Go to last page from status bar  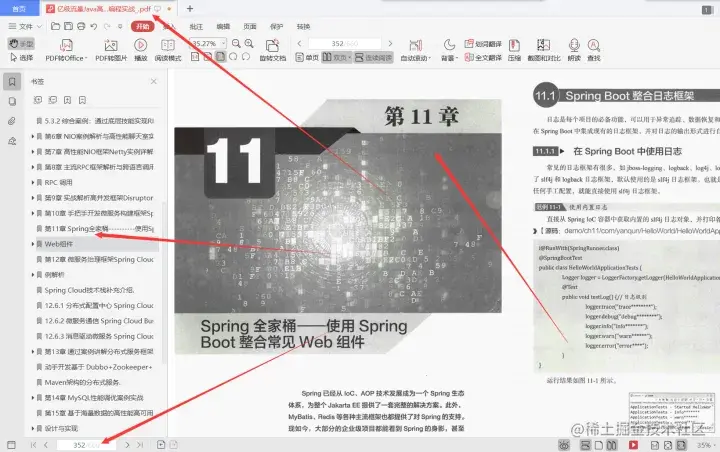pyautogui.click(x=140, y=445)
